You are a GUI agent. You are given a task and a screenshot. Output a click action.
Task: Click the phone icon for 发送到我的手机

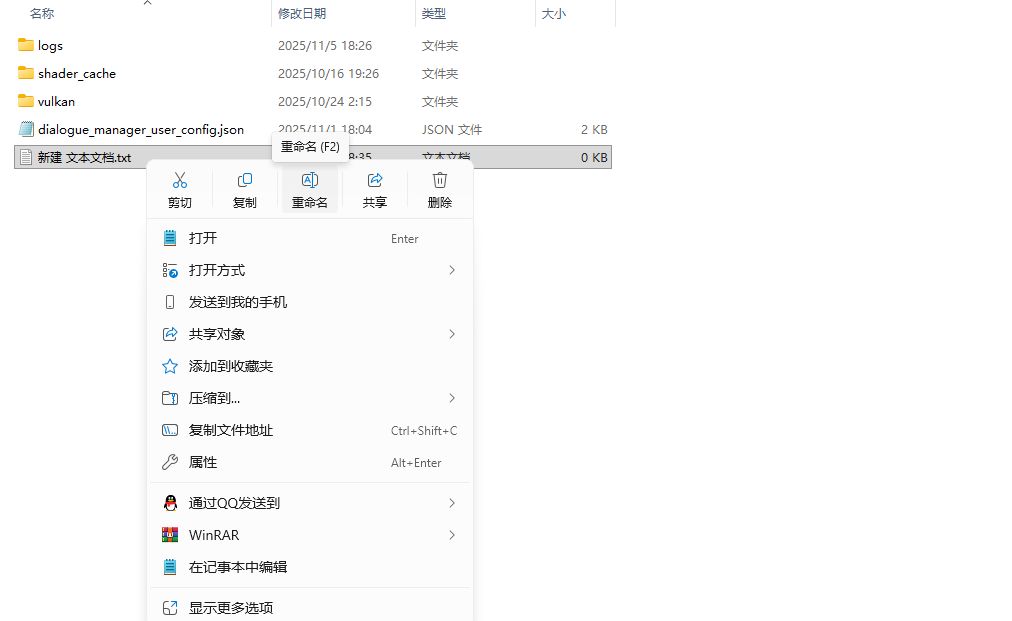(170, 302)
